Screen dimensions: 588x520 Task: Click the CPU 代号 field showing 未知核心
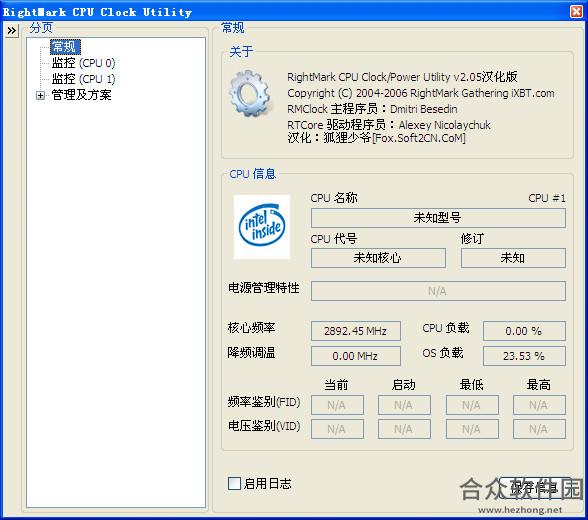coord(378,258)
